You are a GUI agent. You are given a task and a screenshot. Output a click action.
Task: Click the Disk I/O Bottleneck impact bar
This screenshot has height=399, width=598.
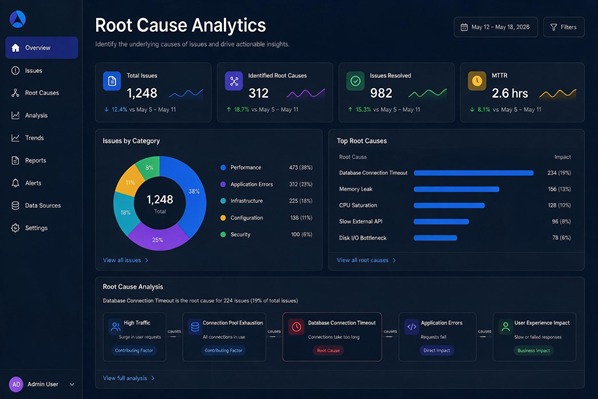[435, 238]
